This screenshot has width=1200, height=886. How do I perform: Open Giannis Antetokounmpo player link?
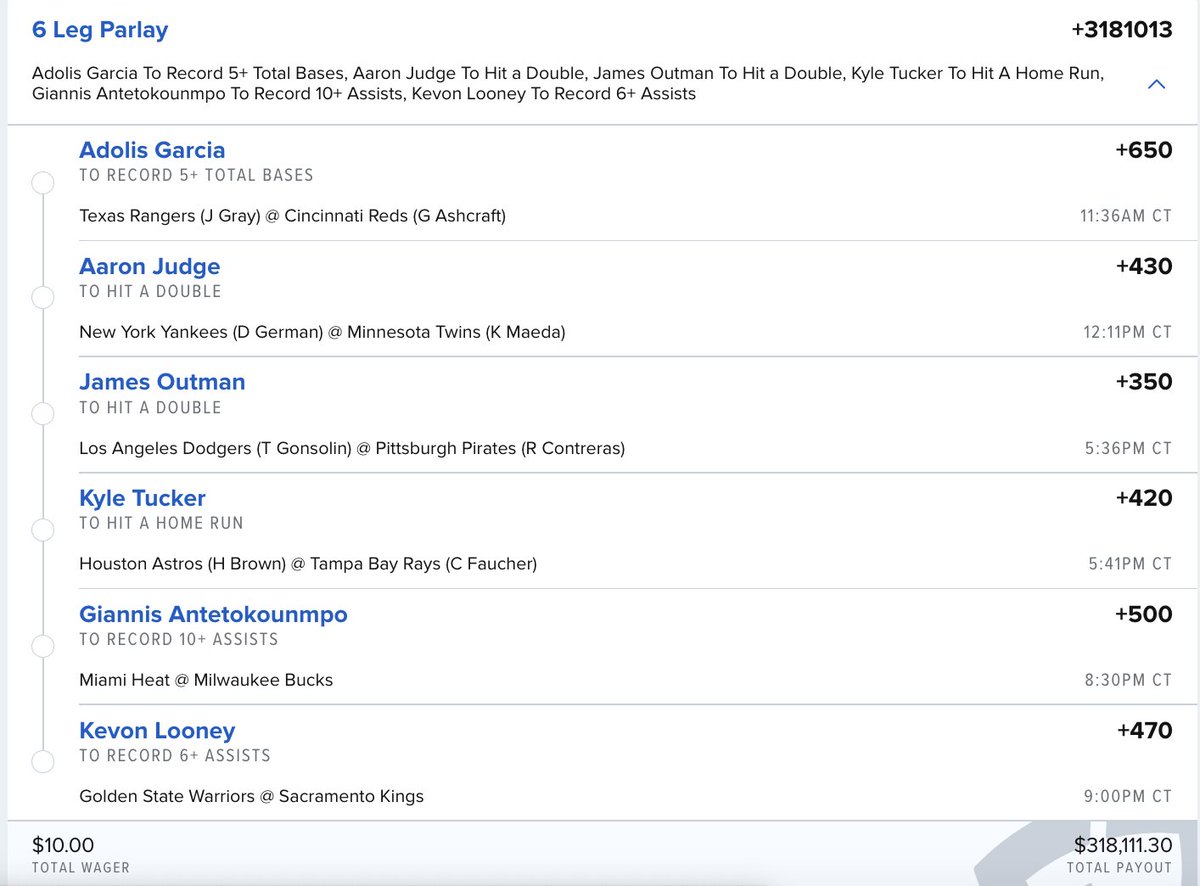[x=213, y=614]
